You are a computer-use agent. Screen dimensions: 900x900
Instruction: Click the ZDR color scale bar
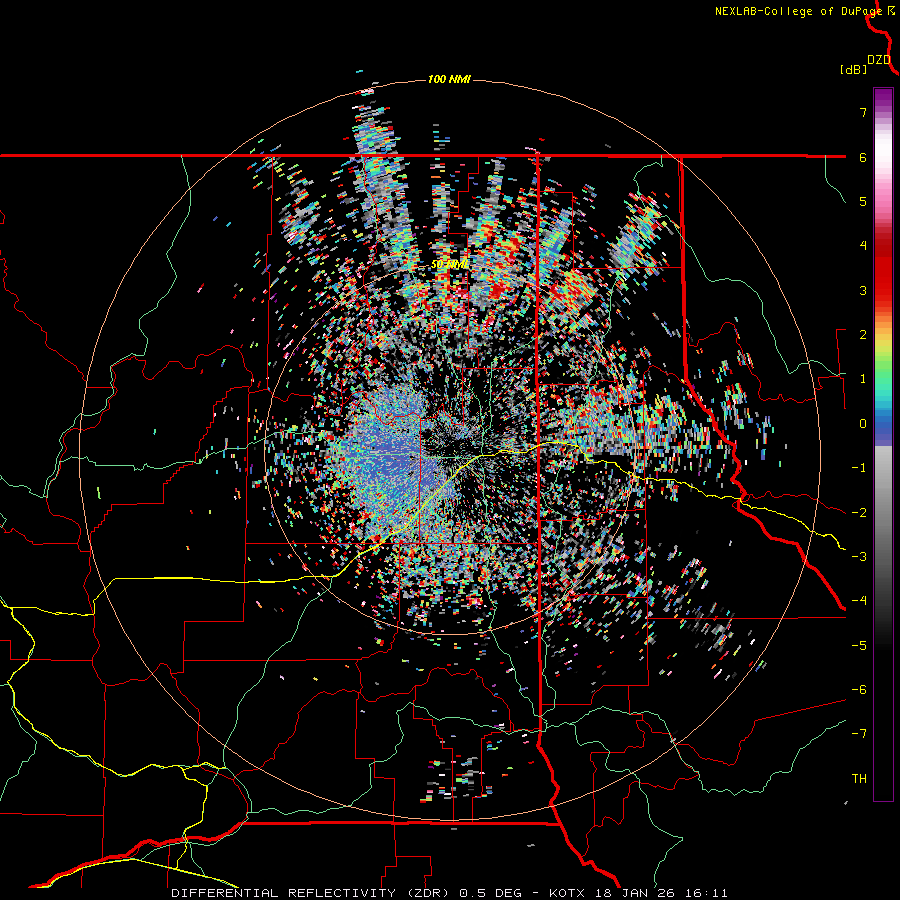click(883, 444)
